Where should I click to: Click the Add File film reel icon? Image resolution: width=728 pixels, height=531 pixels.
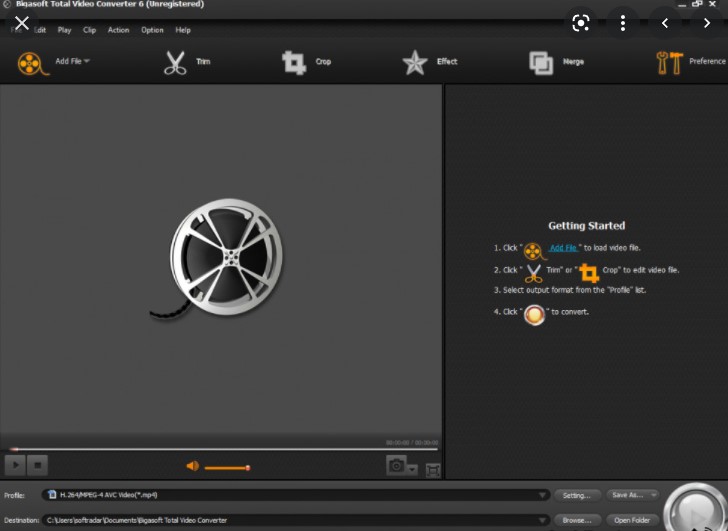[32, 63]
